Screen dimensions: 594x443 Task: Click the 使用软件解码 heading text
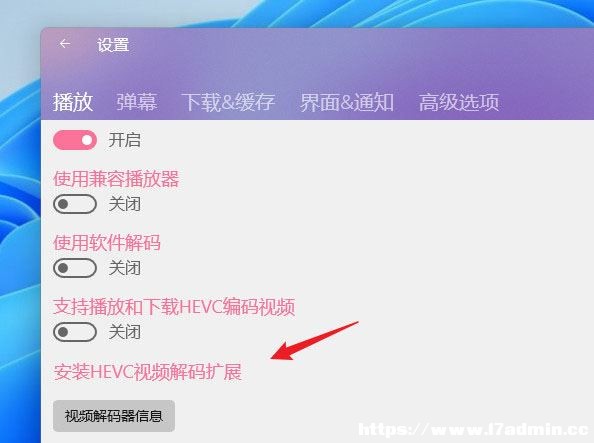(107, 243)
